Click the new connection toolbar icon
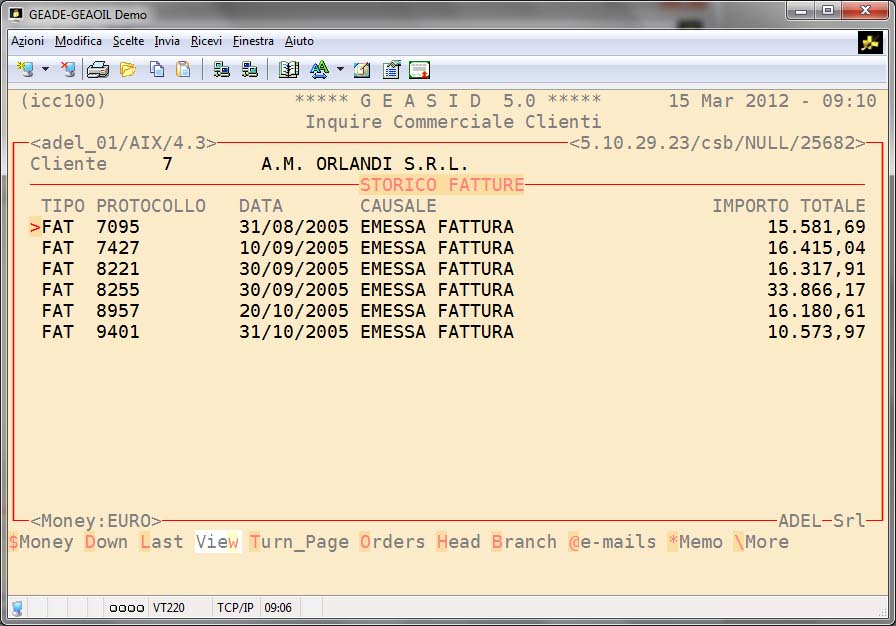896x626 pixels. tap(25, 69)
